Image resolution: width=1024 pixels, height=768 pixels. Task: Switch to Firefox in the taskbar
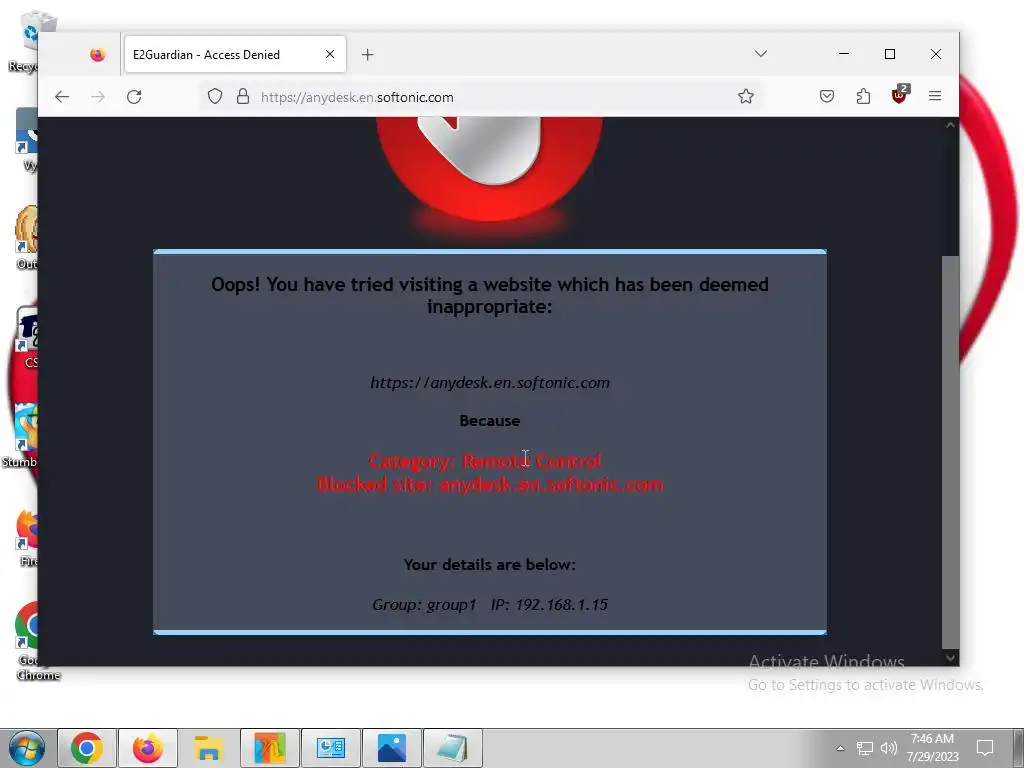click(148, 748)
